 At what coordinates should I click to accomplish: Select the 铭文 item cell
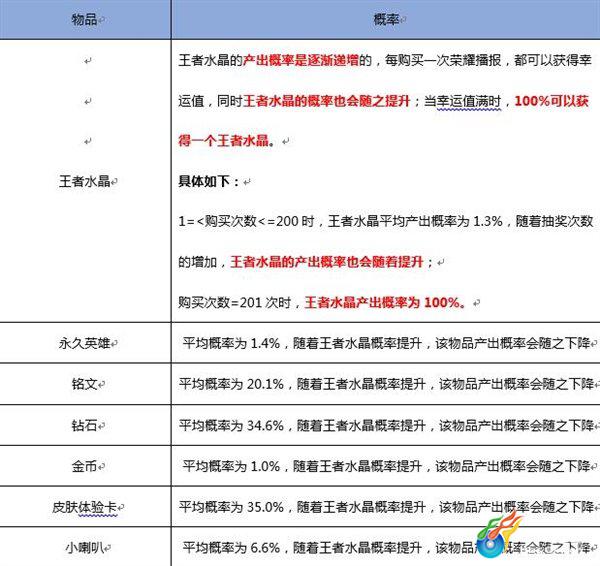[85, 384]
